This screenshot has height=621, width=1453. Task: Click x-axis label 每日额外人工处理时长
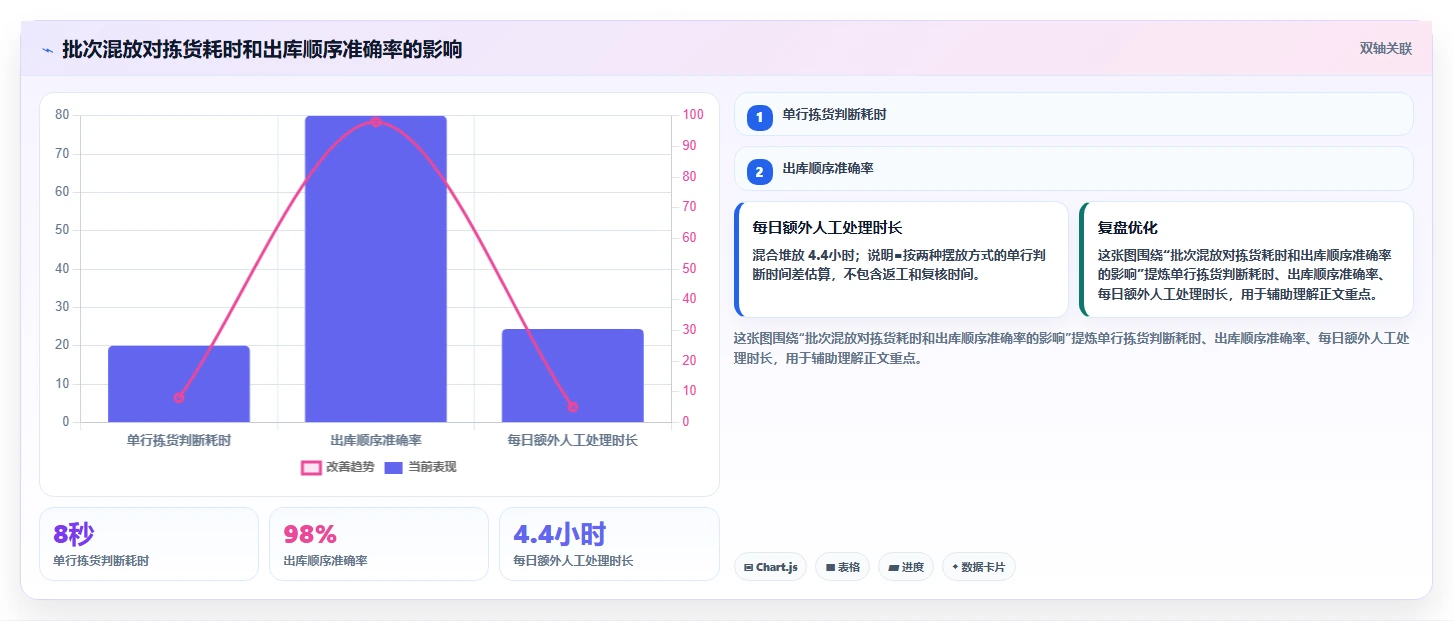(573, 440)
